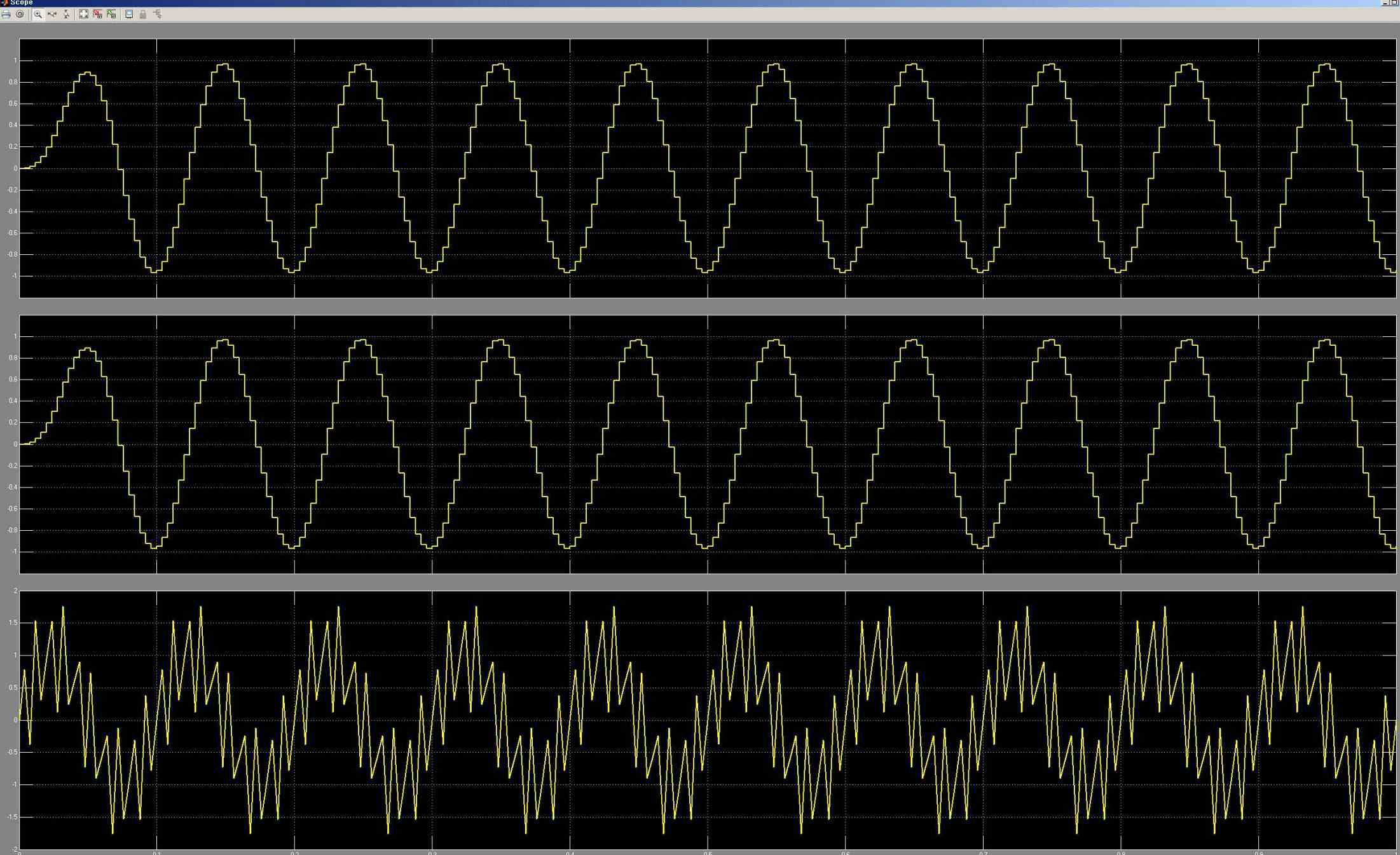Select the Zoom Y-axis tool
The image size is (1400, 855).
pos(66,14)
